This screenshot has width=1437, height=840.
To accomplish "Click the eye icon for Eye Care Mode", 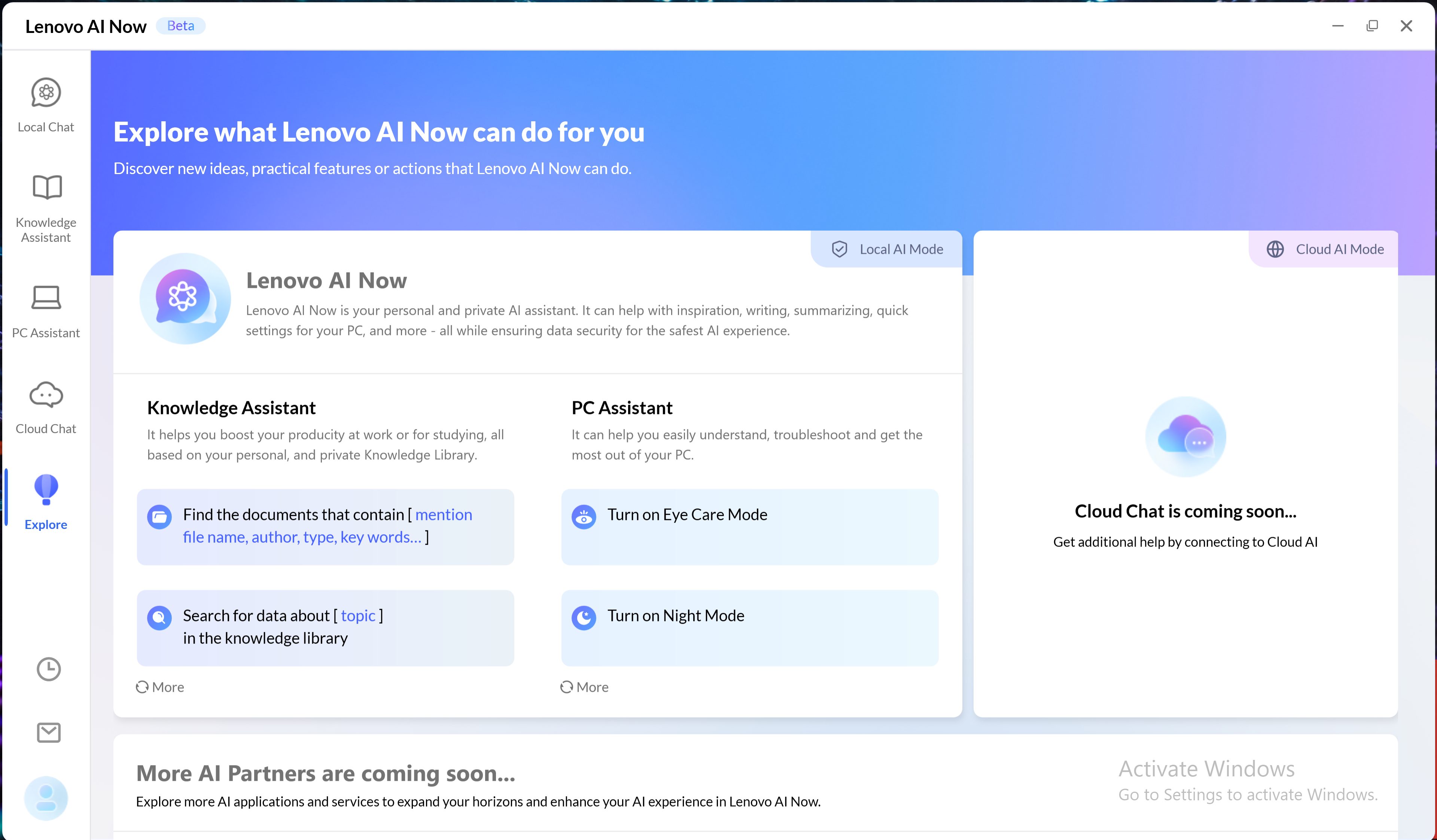I will point(583,517).
